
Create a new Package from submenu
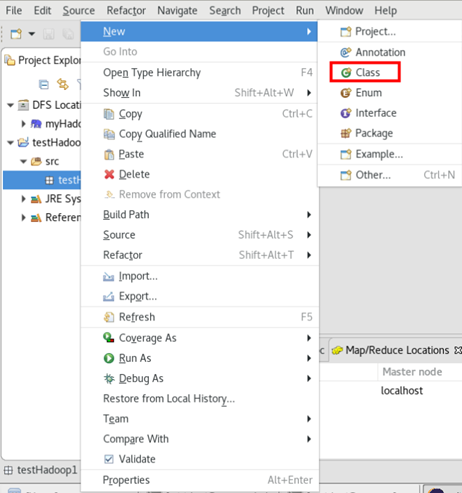pyautogui.click(x=374, y=133)
